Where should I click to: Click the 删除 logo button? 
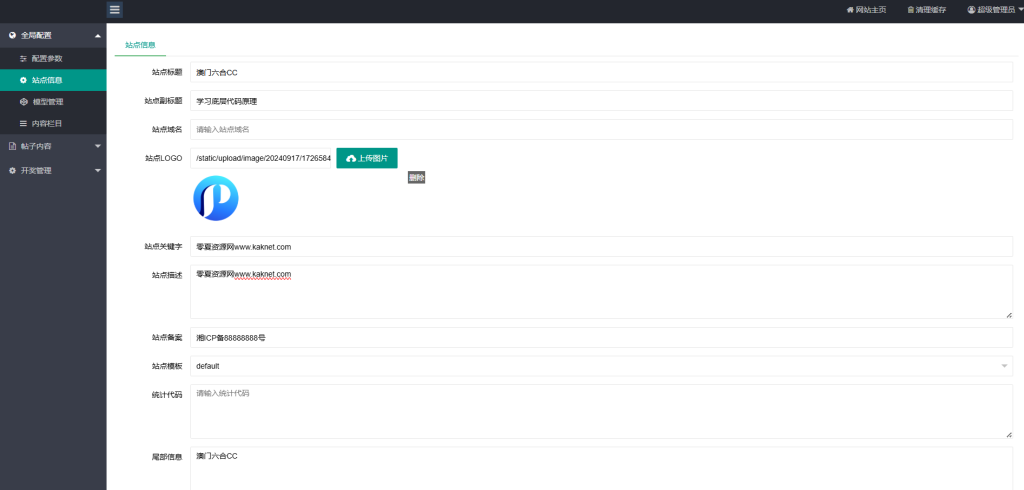click(417, 177)
